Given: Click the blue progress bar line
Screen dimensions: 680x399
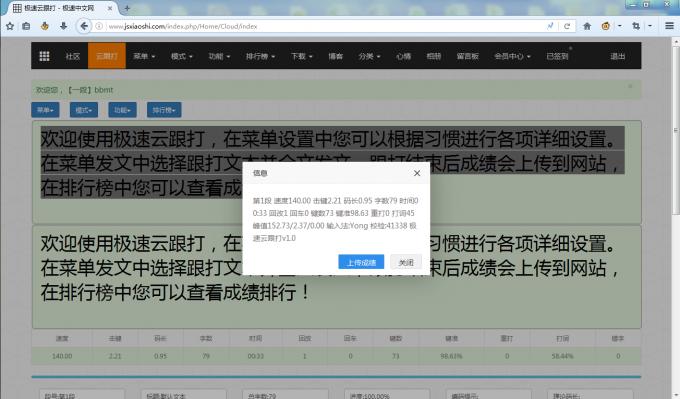Looking at the screenshot, I should 336,377.
